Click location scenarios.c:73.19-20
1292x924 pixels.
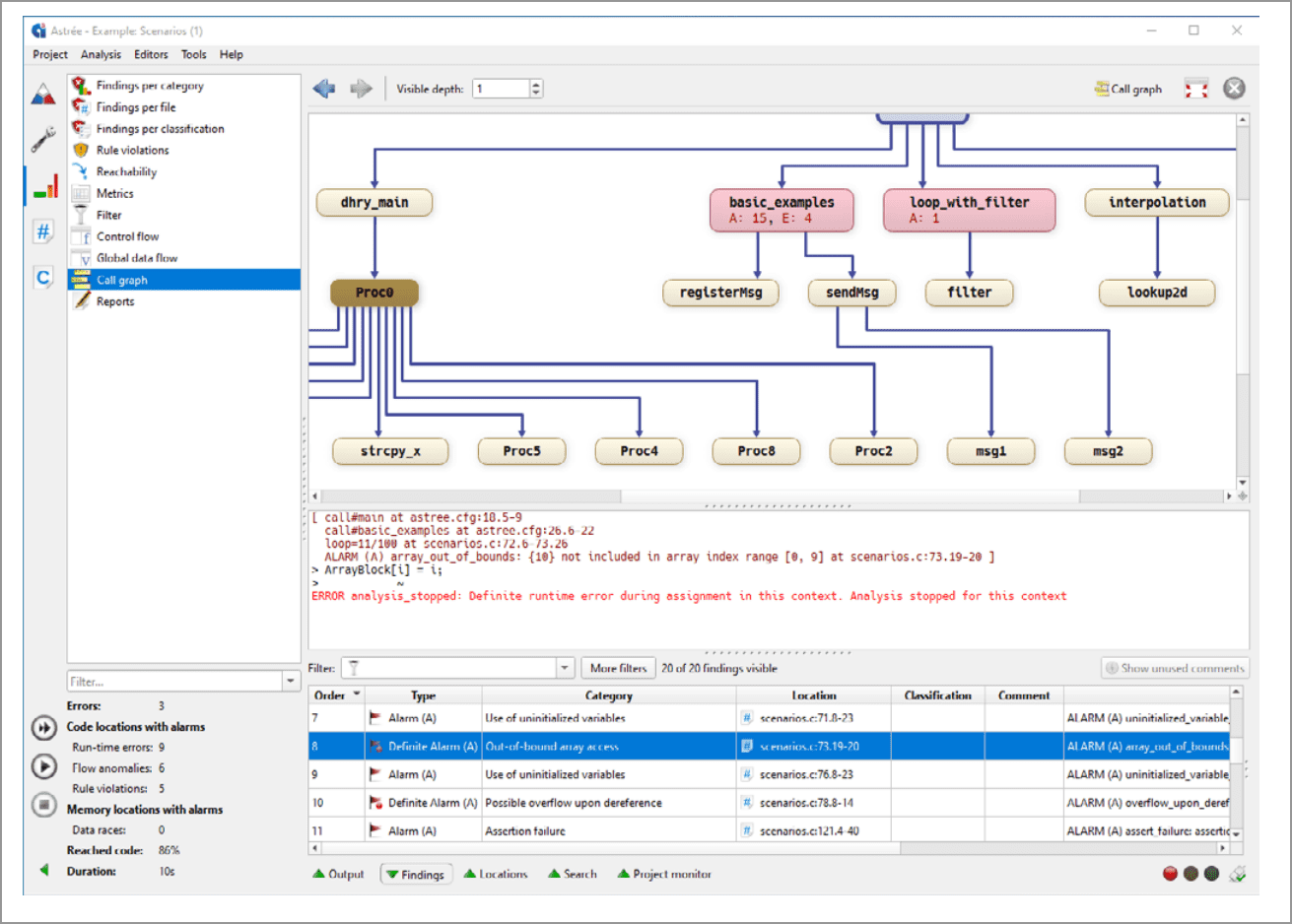click(x=809, y=747)
